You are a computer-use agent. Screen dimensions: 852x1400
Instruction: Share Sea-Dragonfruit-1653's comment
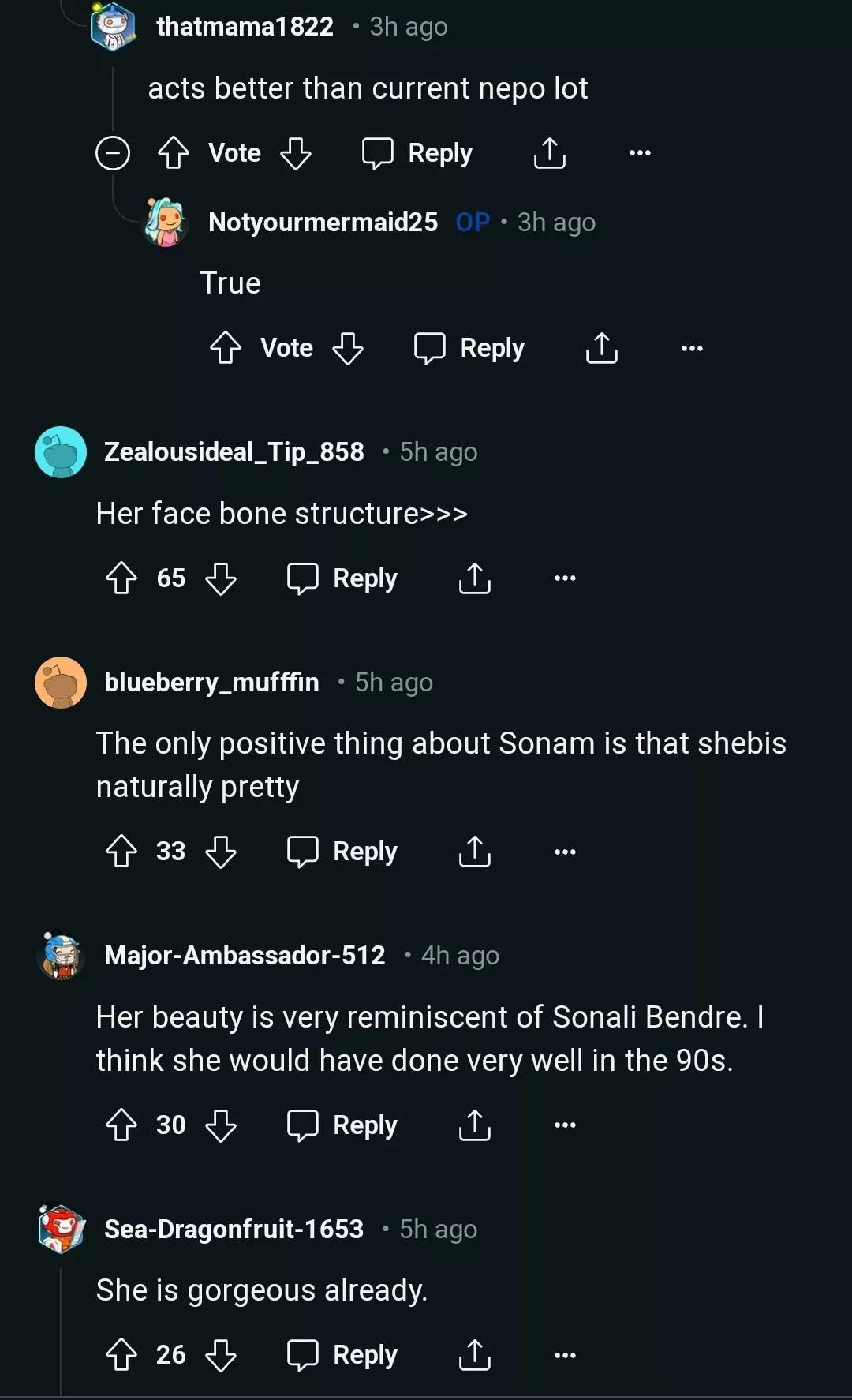(475, 1355)
